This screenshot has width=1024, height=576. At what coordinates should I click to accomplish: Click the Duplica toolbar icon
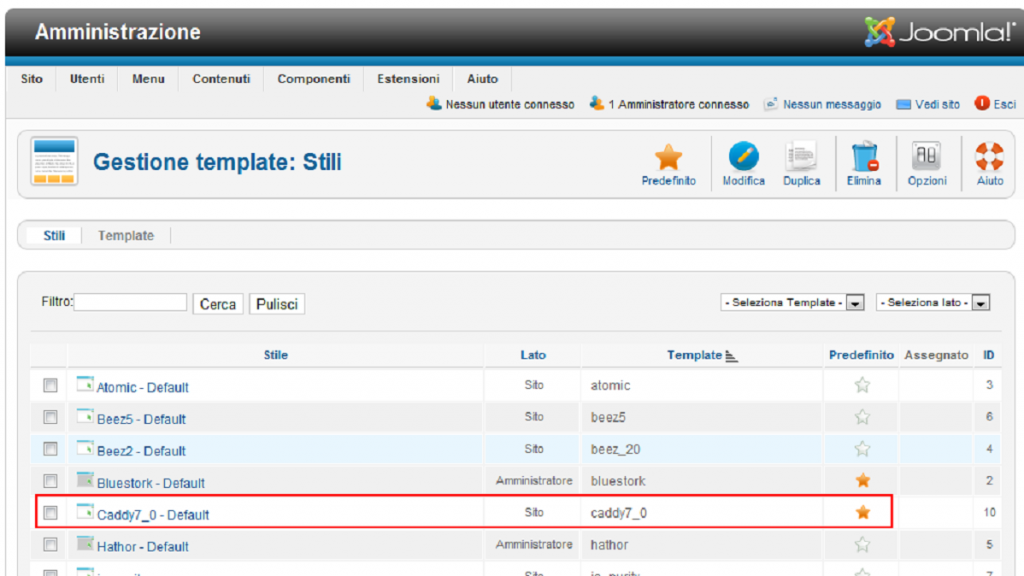coord(801,157)
